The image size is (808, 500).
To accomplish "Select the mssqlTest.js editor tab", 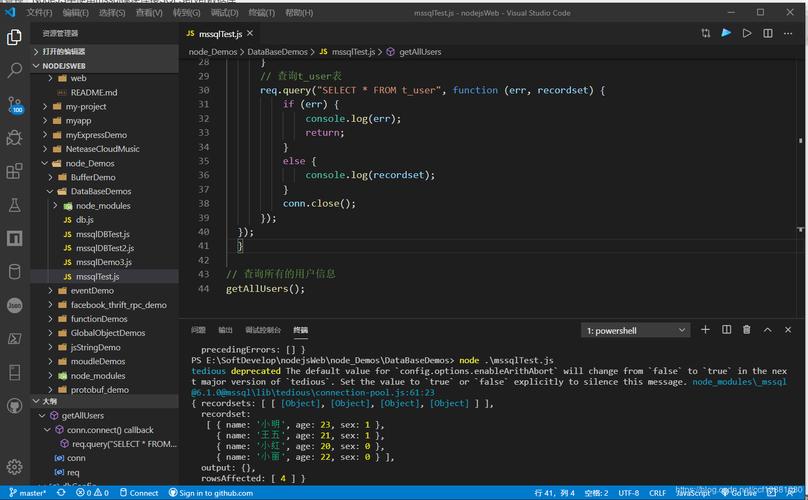I will pos(221,34).
